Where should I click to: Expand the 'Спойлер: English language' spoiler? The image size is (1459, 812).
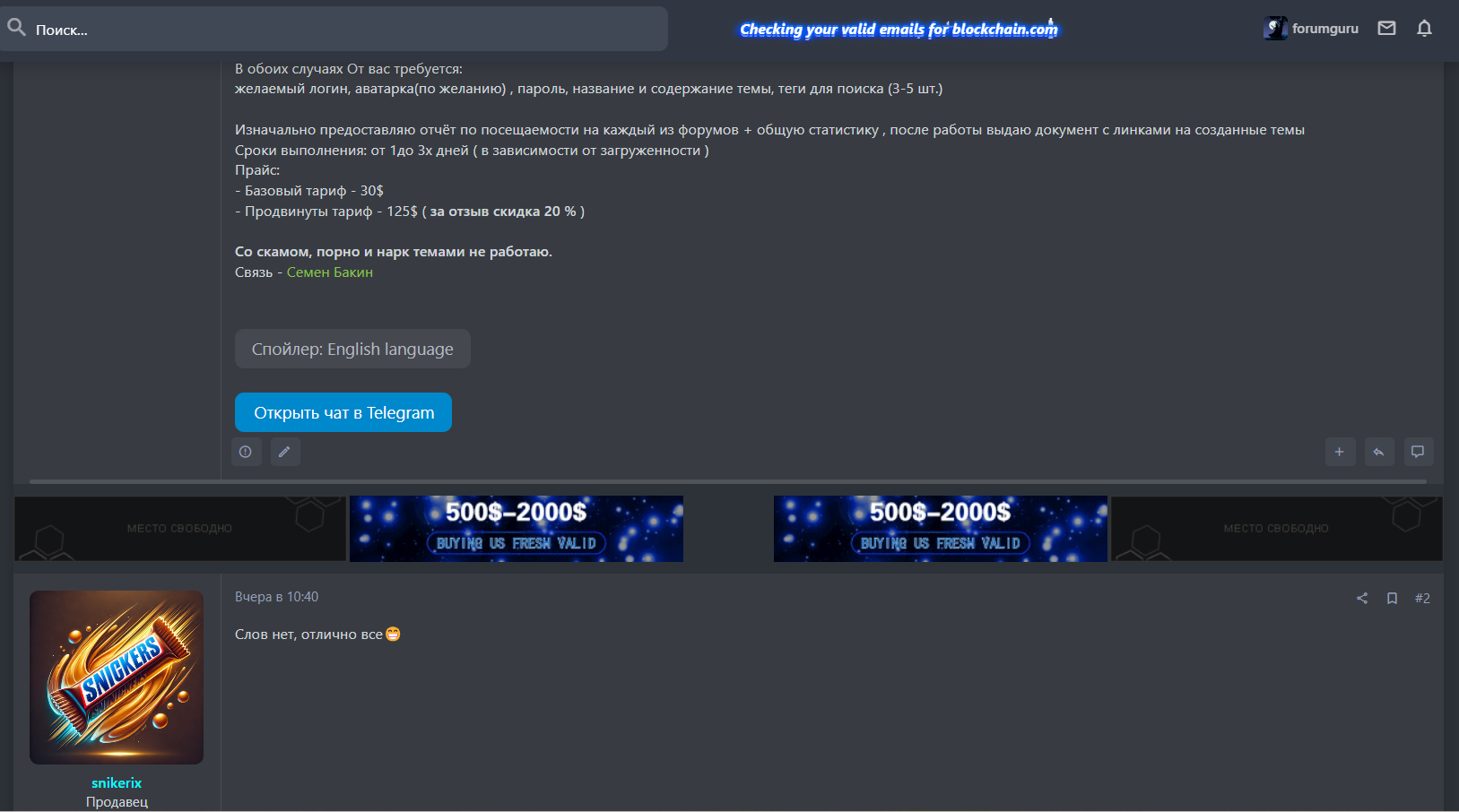click(x=352, y=349)
